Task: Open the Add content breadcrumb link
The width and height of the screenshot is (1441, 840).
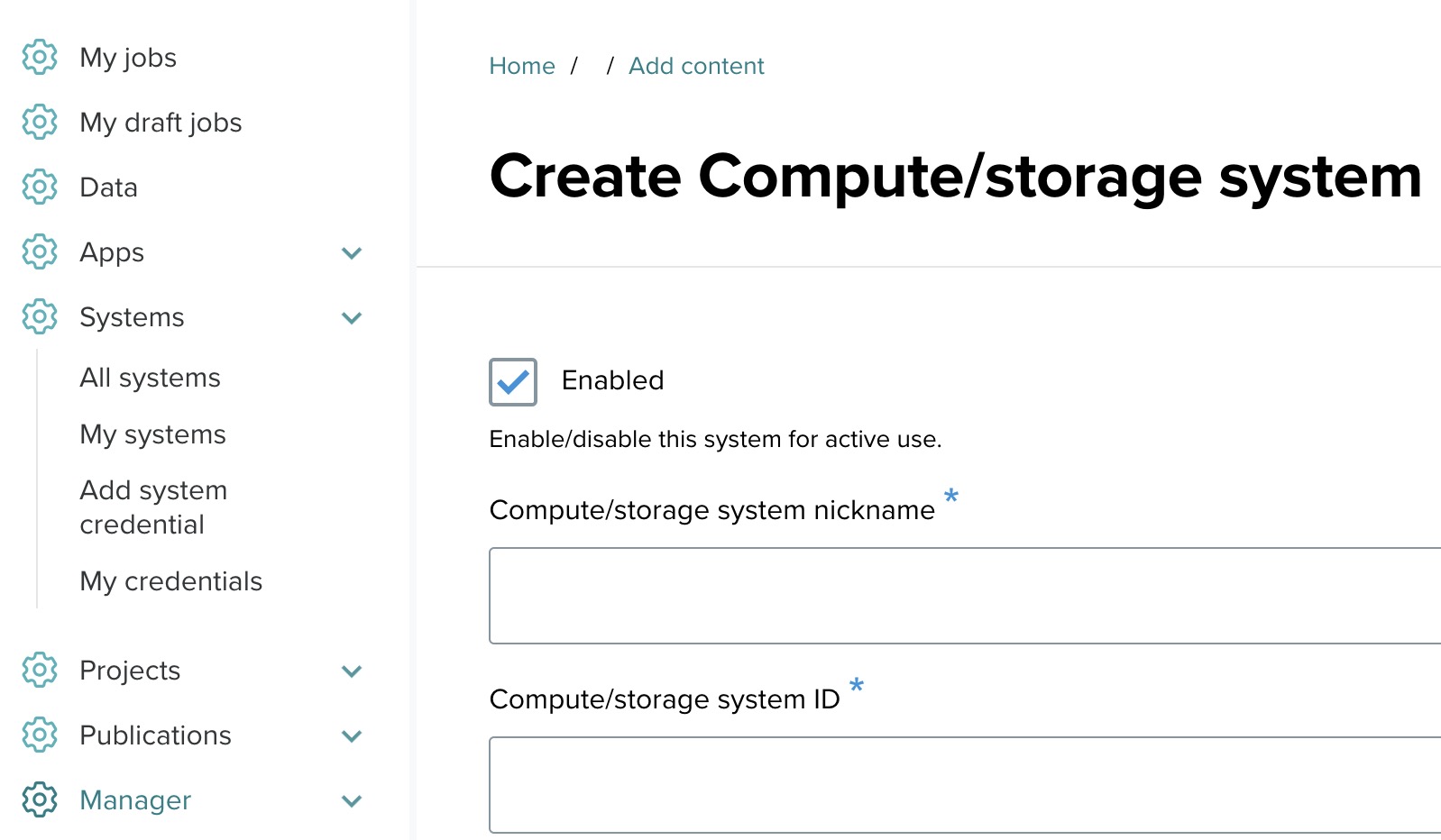Action: pyautogui.click(x=696, y=66)
